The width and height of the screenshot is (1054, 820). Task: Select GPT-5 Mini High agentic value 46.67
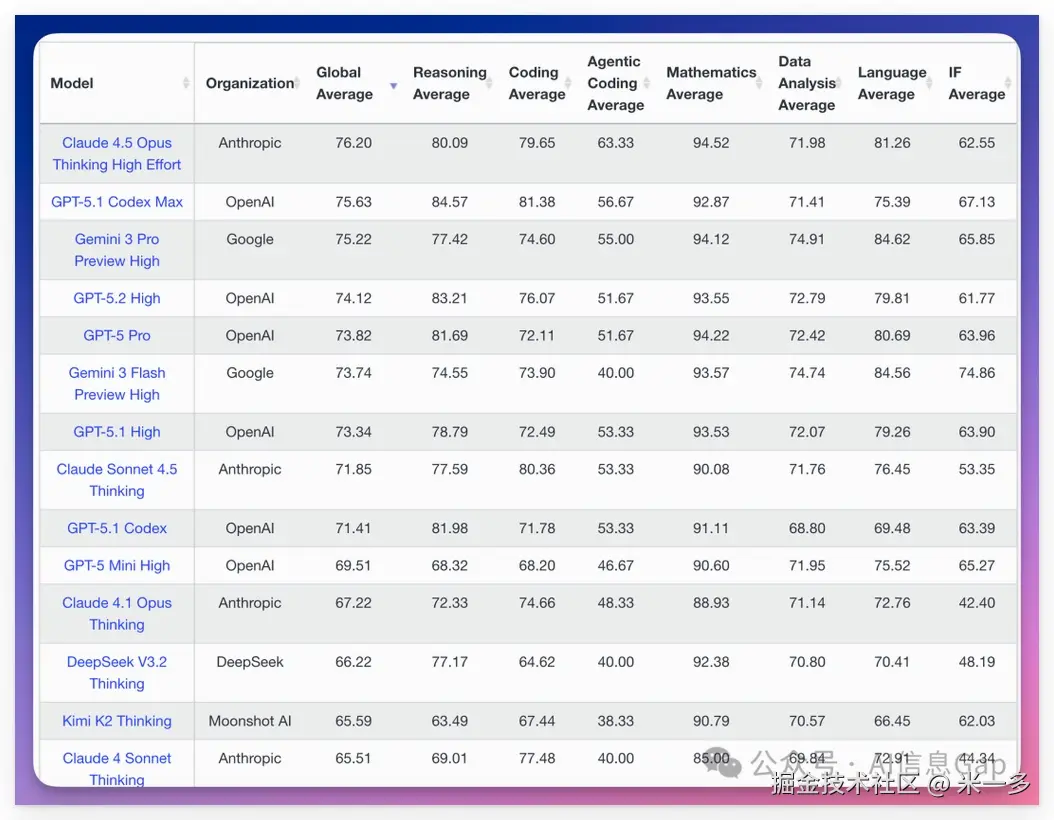click(x=616, y=565)
